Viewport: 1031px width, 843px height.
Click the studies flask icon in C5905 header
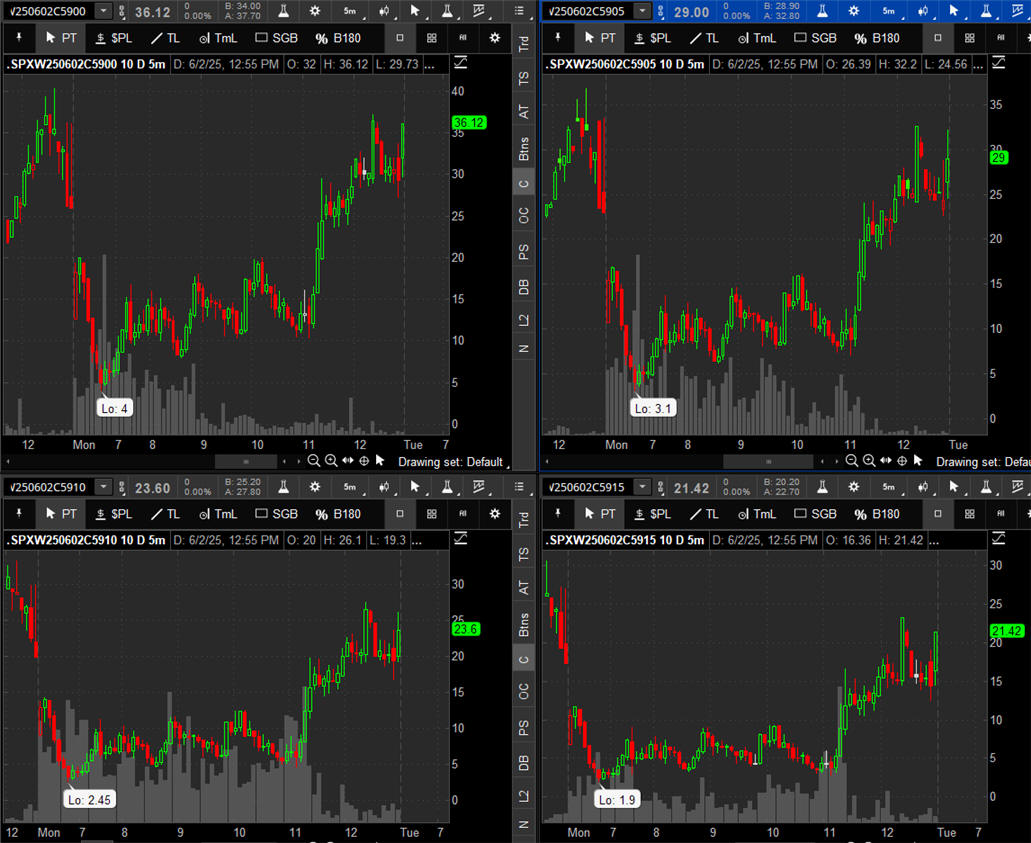point(822,11)
